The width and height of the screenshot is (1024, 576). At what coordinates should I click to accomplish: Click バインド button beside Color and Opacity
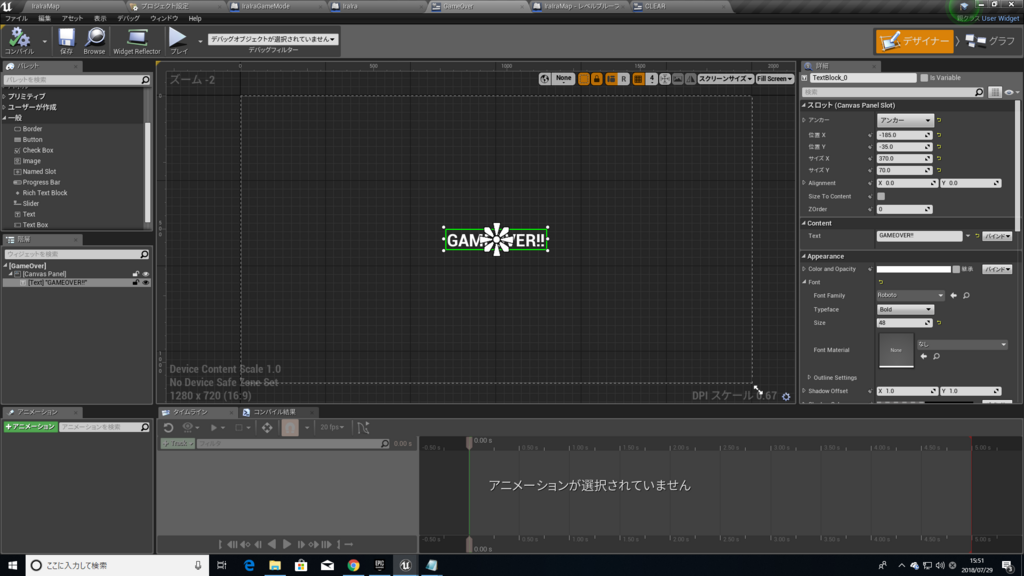[997, 269]
